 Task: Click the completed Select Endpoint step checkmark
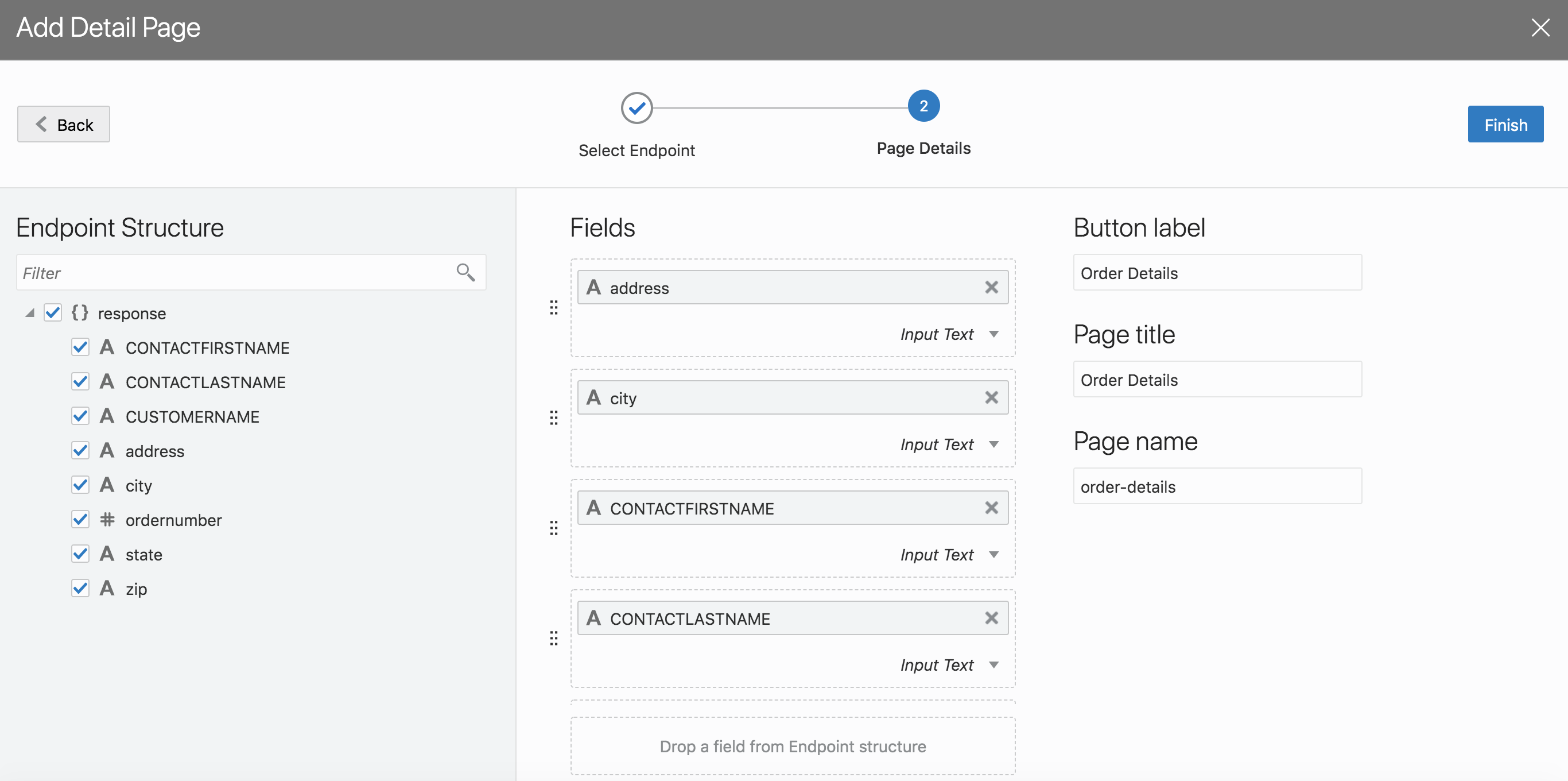point(636,108)
